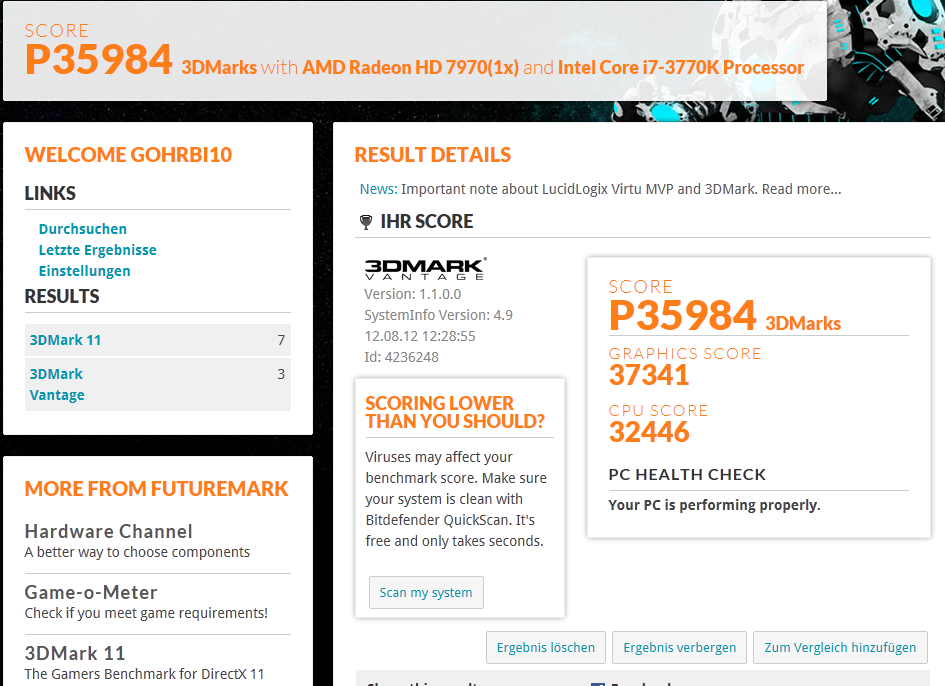
Task: Click the WELCOME GOHRBI10 heading
Action: [x=128, y=155]
